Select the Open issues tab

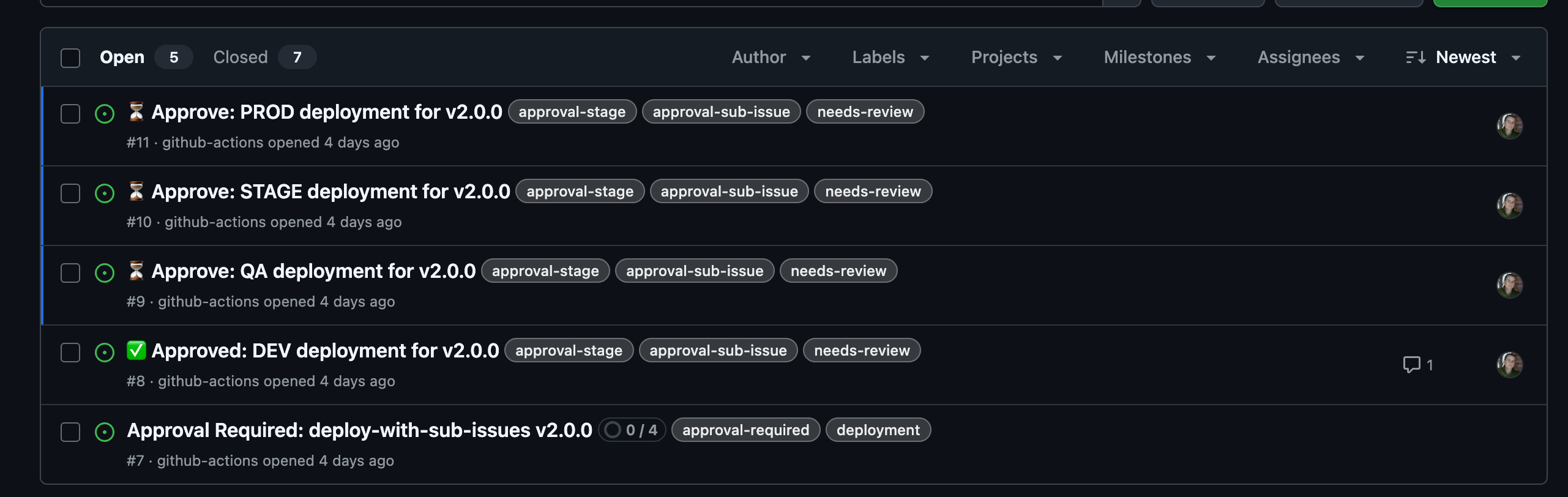pyautogui.click(x=122, y=57)
